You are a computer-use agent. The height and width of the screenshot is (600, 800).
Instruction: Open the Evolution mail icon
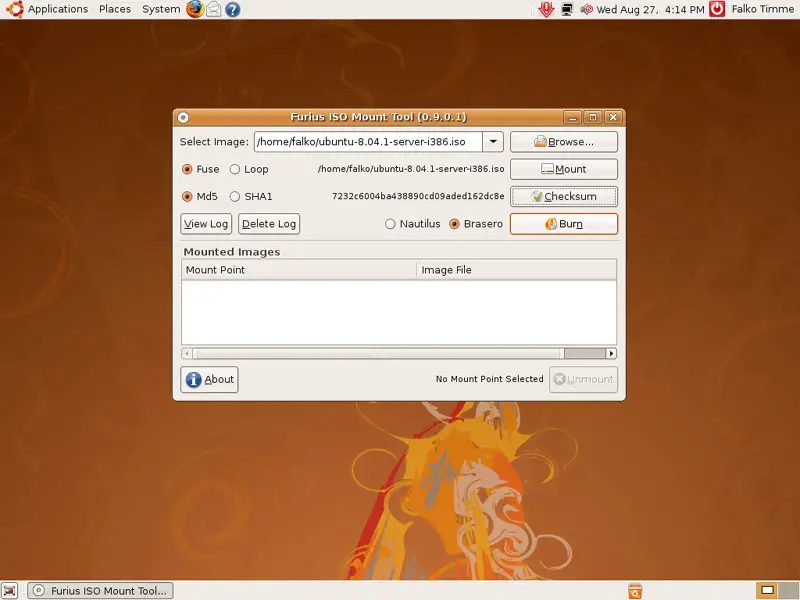(213, 9)
